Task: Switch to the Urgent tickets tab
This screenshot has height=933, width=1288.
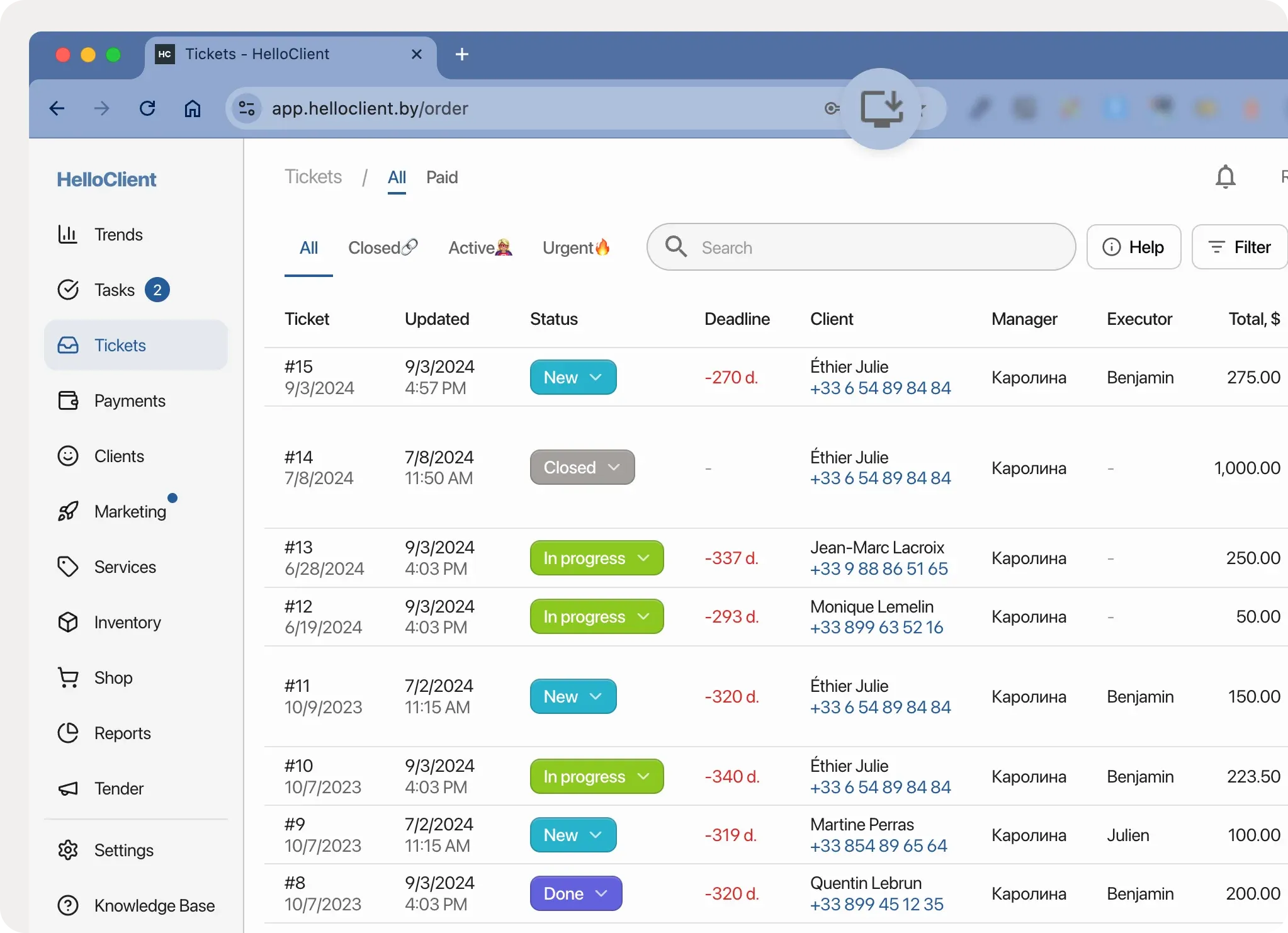Action: (x=576, y=248)
